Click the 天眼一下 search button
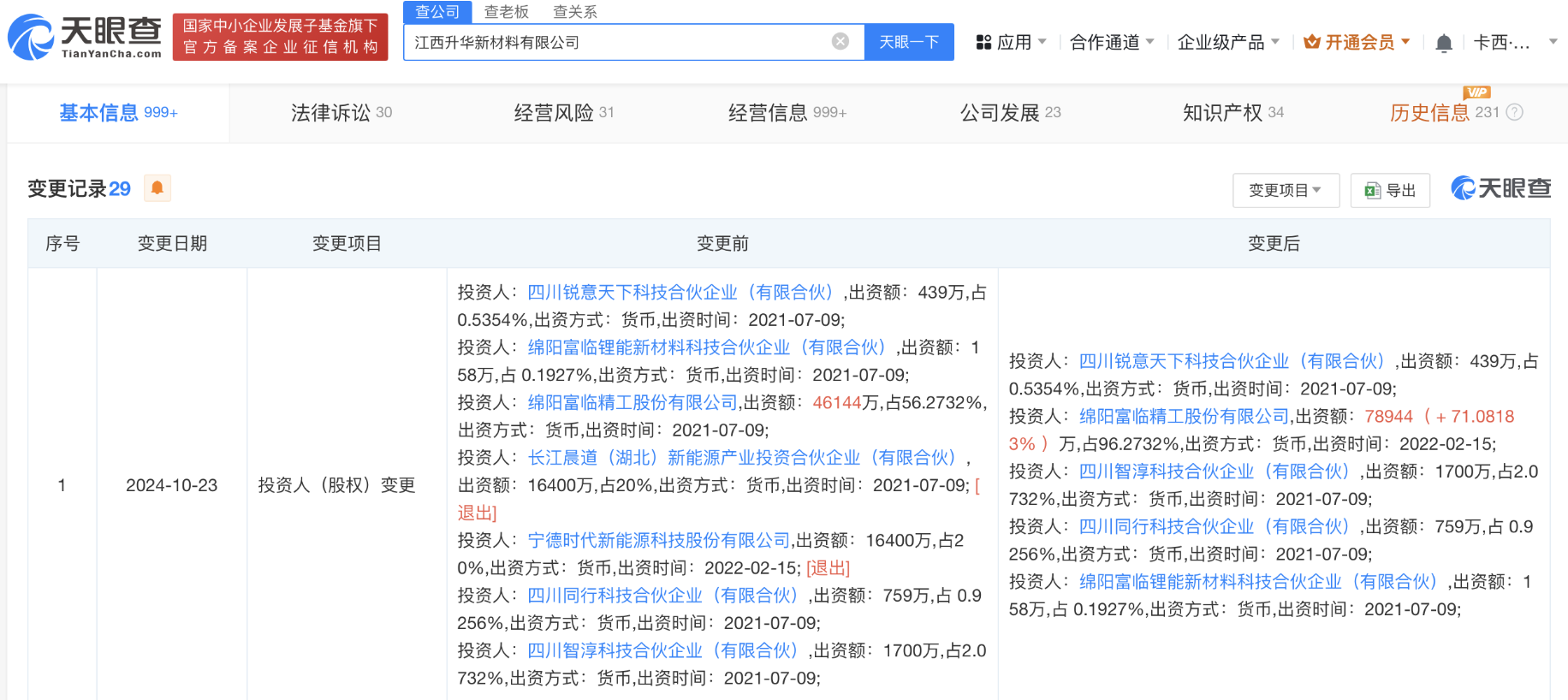 click(x=908, y=42)
